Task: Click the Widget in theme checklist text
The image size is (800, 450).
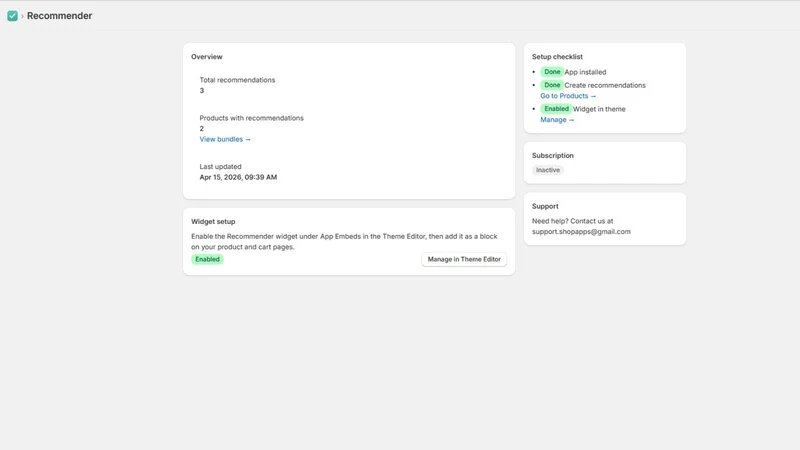Action: pyautogui.click(x=599, y=109)
